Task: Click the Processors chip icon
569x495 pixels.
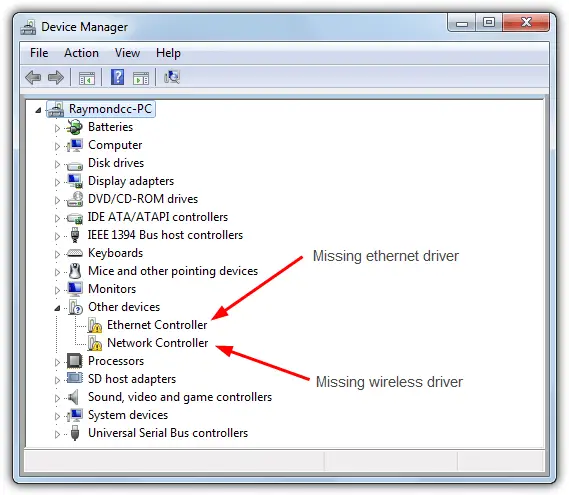Action: click(x=75, y=361)
